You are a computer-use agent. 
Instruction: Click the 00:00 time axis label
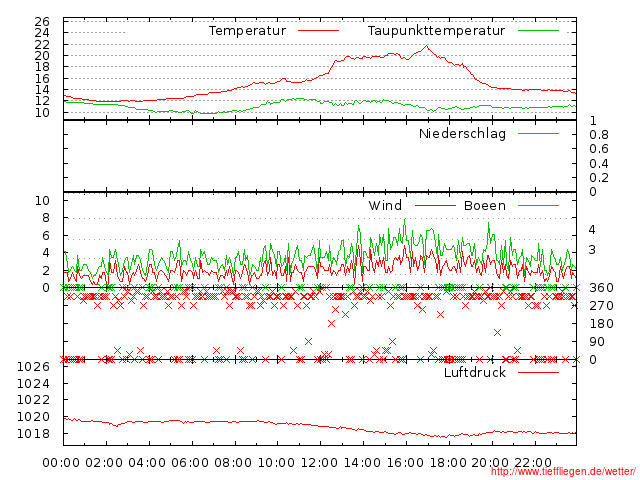tap(61, 463)
